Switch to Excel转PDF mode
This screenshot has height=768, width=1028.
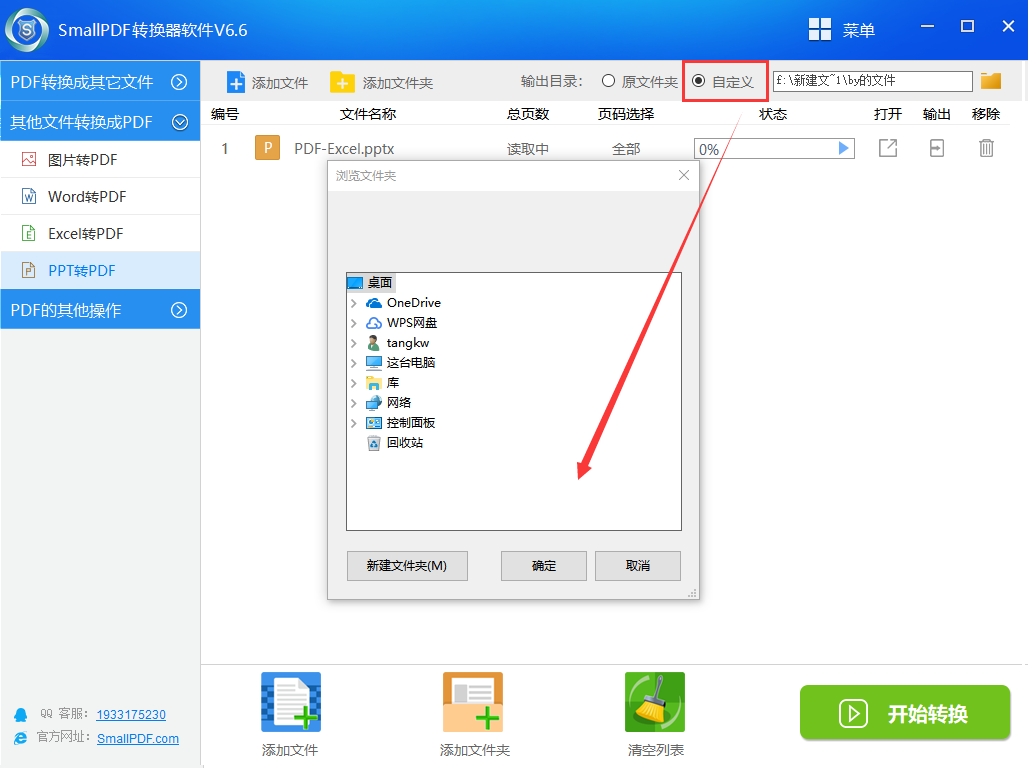click(100, 233)
